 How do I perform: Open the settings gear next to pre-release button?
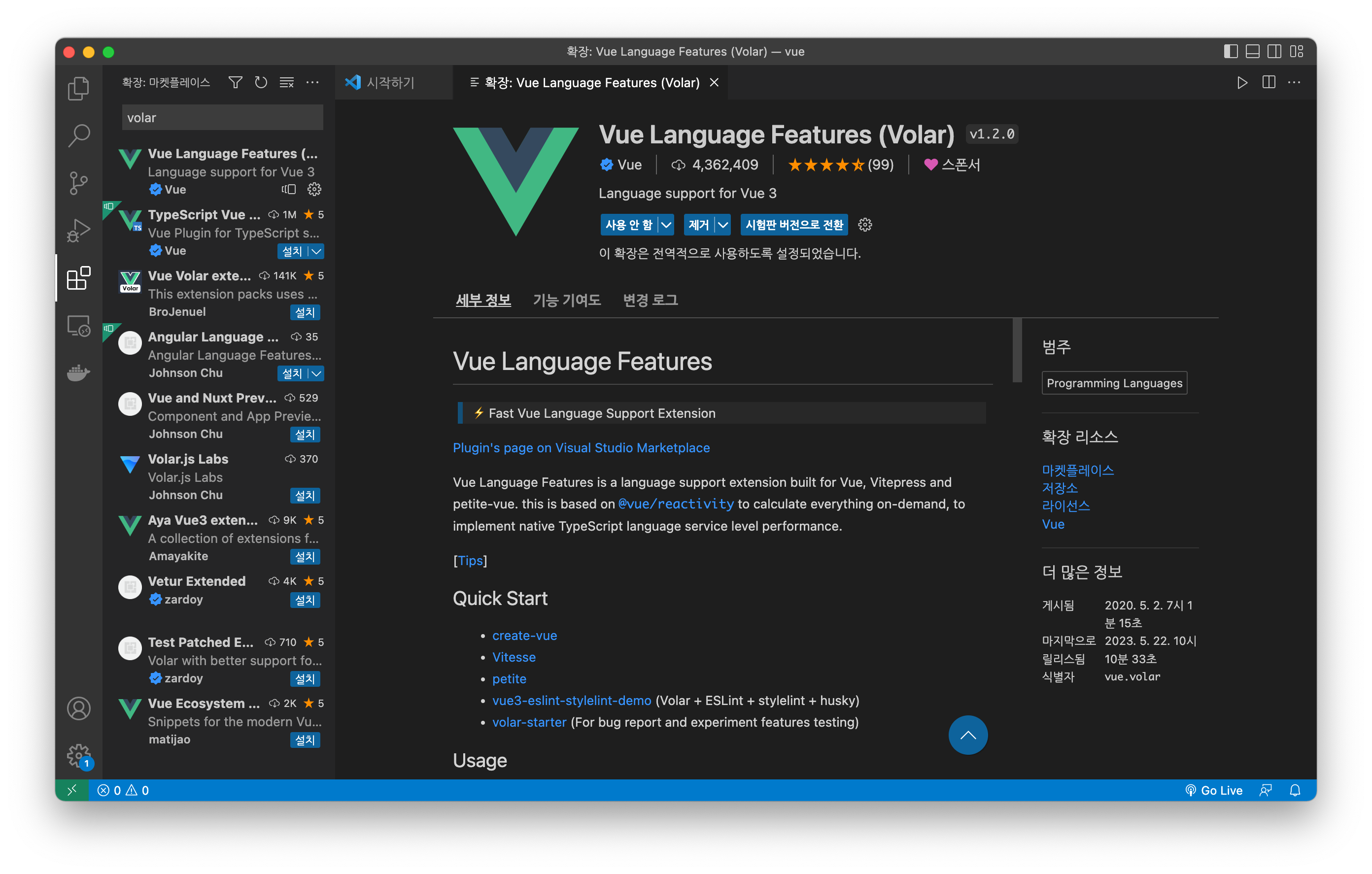point(865,225)
